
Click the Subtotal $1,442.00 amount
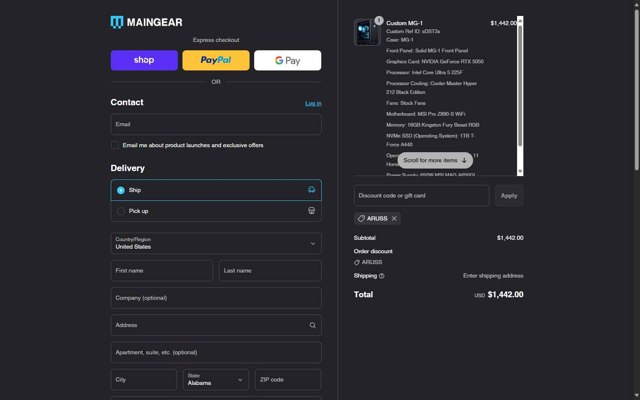pyautogui.click(x=510, y=238)
